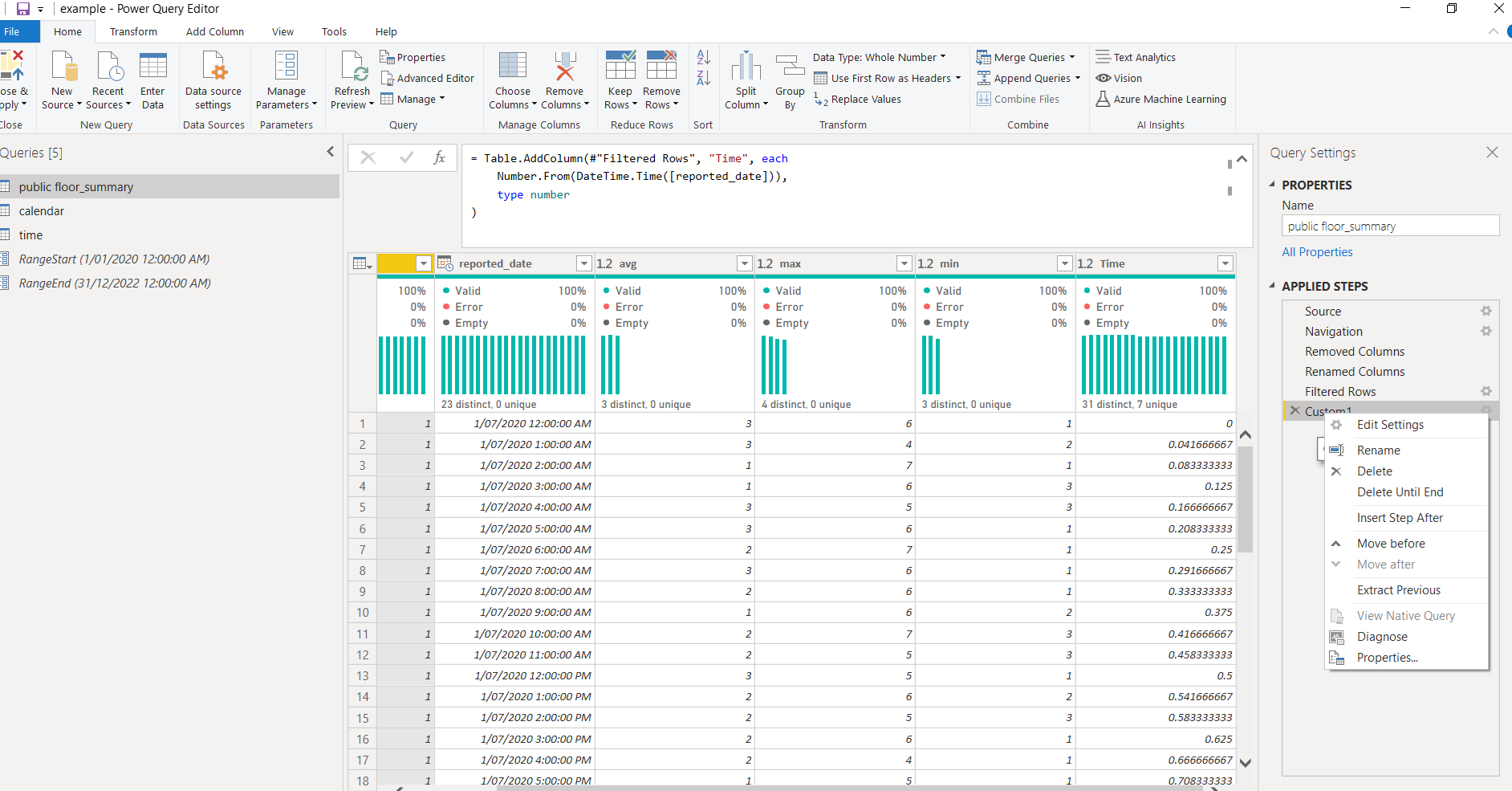1512x791 pixels.
Task: Collapse the ribbon with the chevron
Action: (x=1492, y=31)
